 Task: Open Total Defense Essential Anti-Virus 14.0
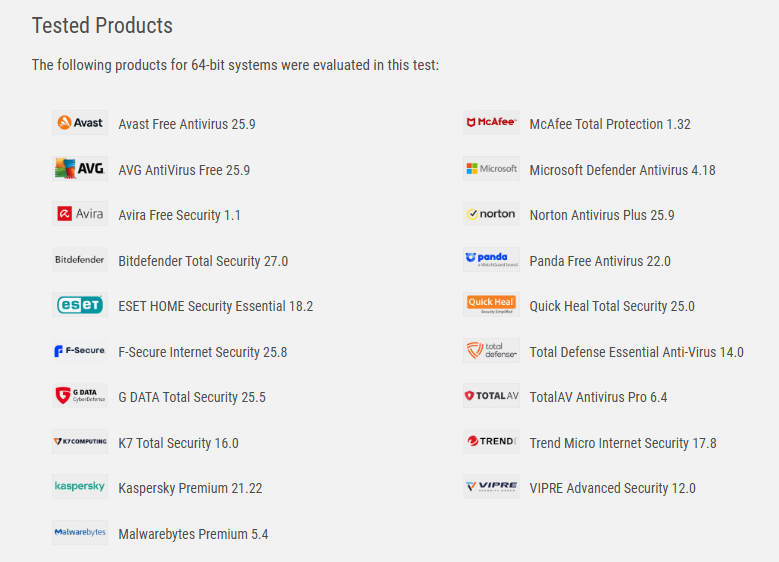click(636, 352)
